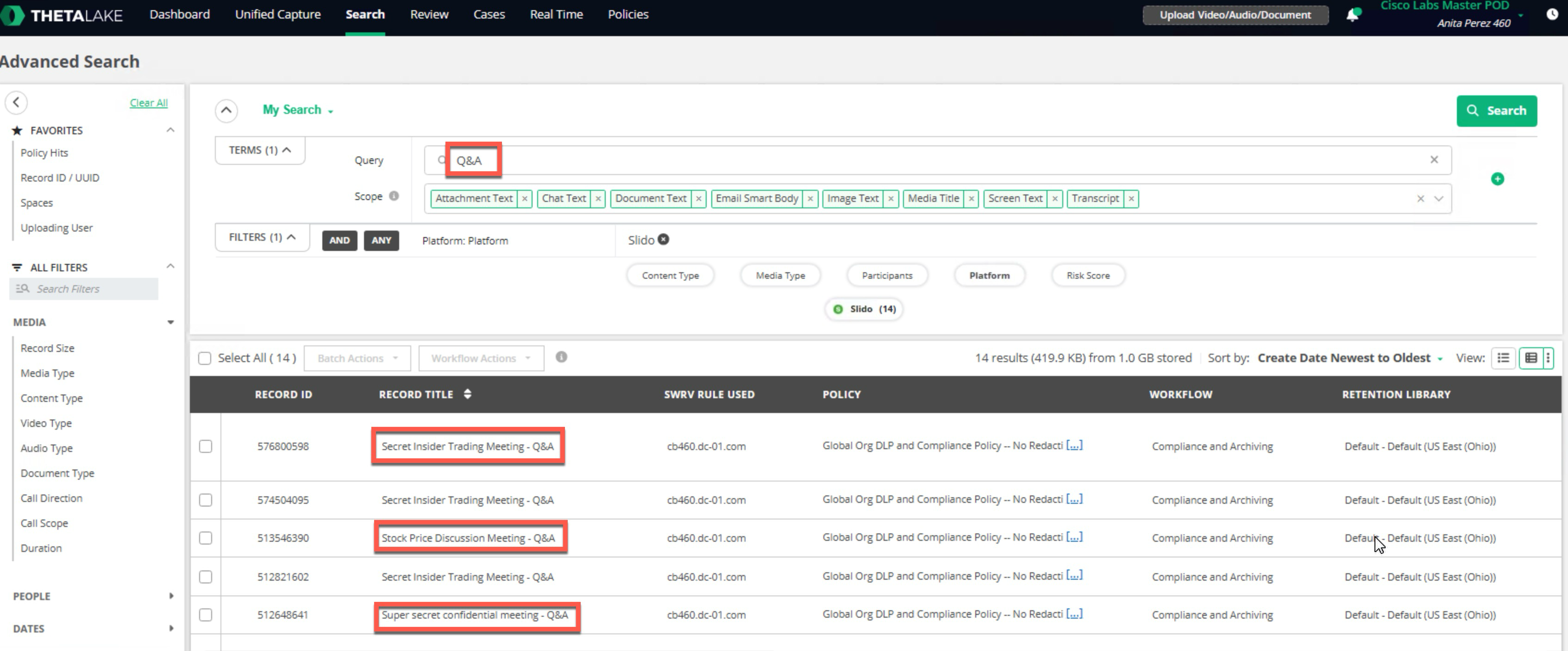Image resolution: width=1568 pixels, height=651 pixels.
Task: Click the clock icon in top bar
Action: (x=1552, y=15)
